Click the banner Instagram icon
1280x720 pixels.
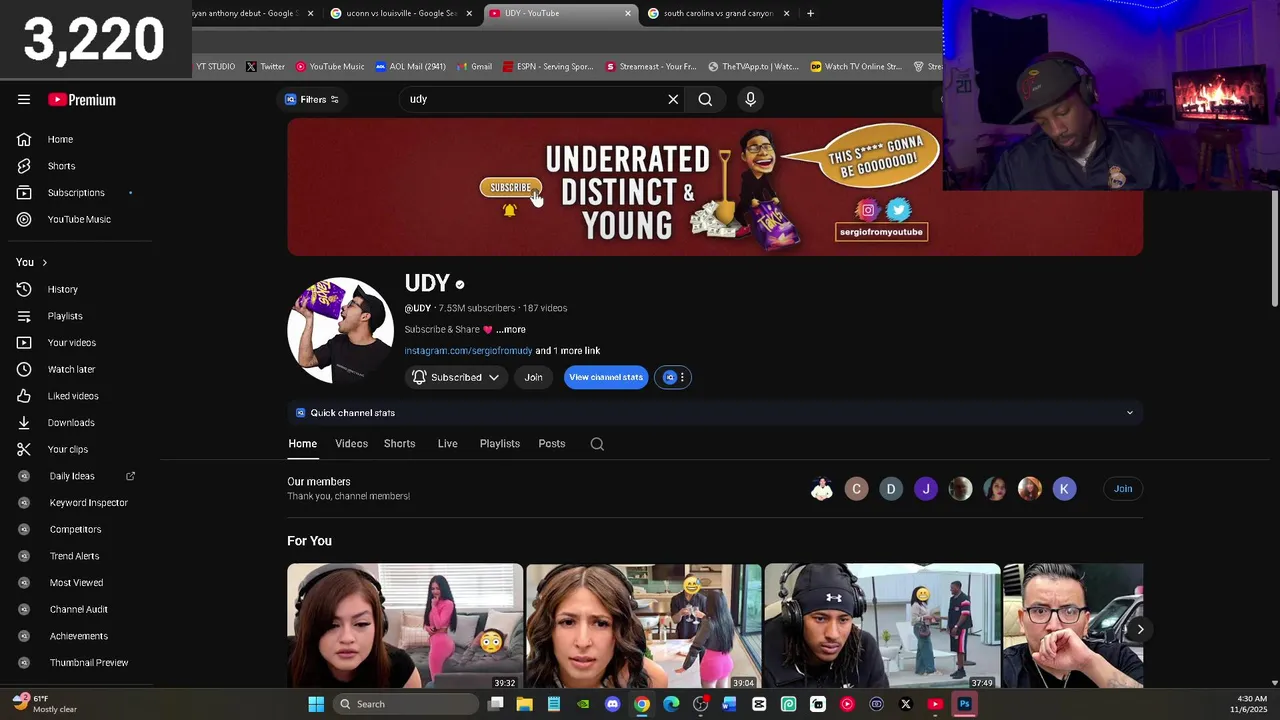coord(868,210)
